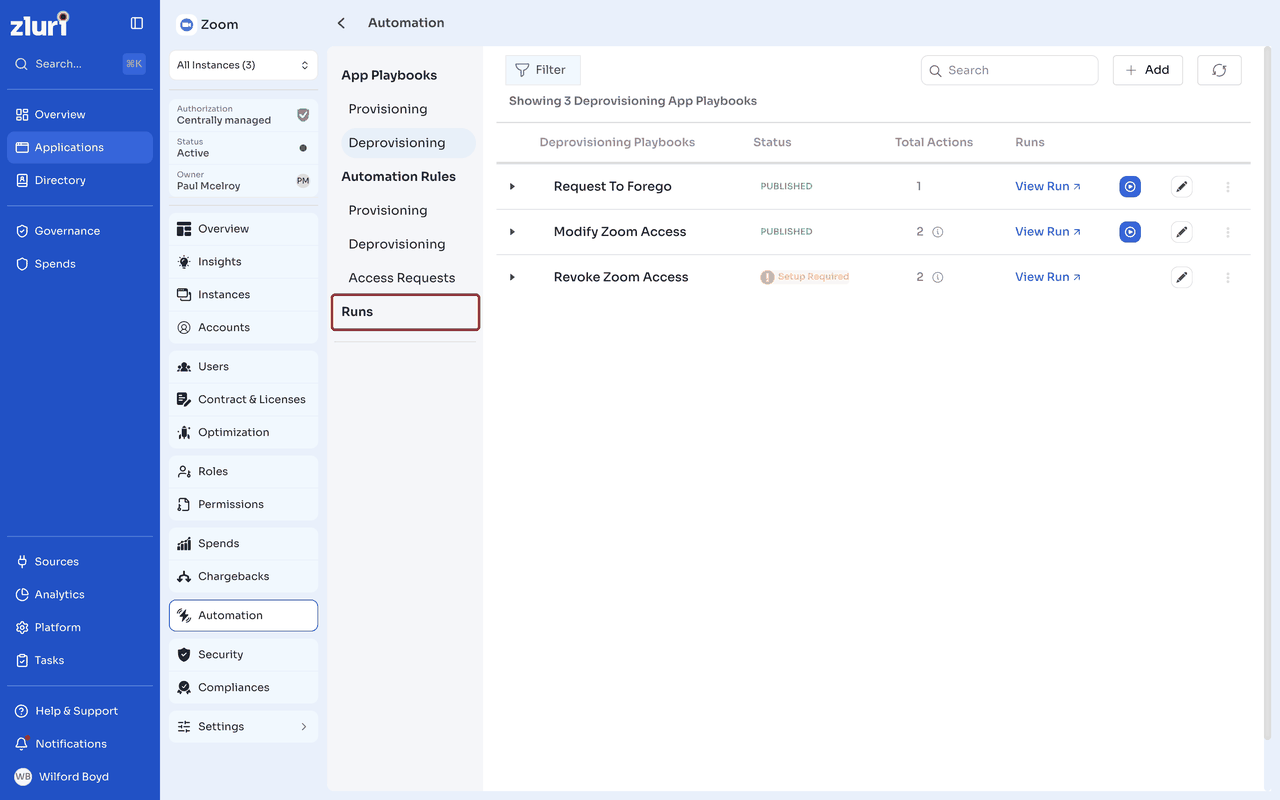Run the Request To Forego playbook
Screen dimensions: 1280x800
pyautogui.click(x=1130, y=186)
